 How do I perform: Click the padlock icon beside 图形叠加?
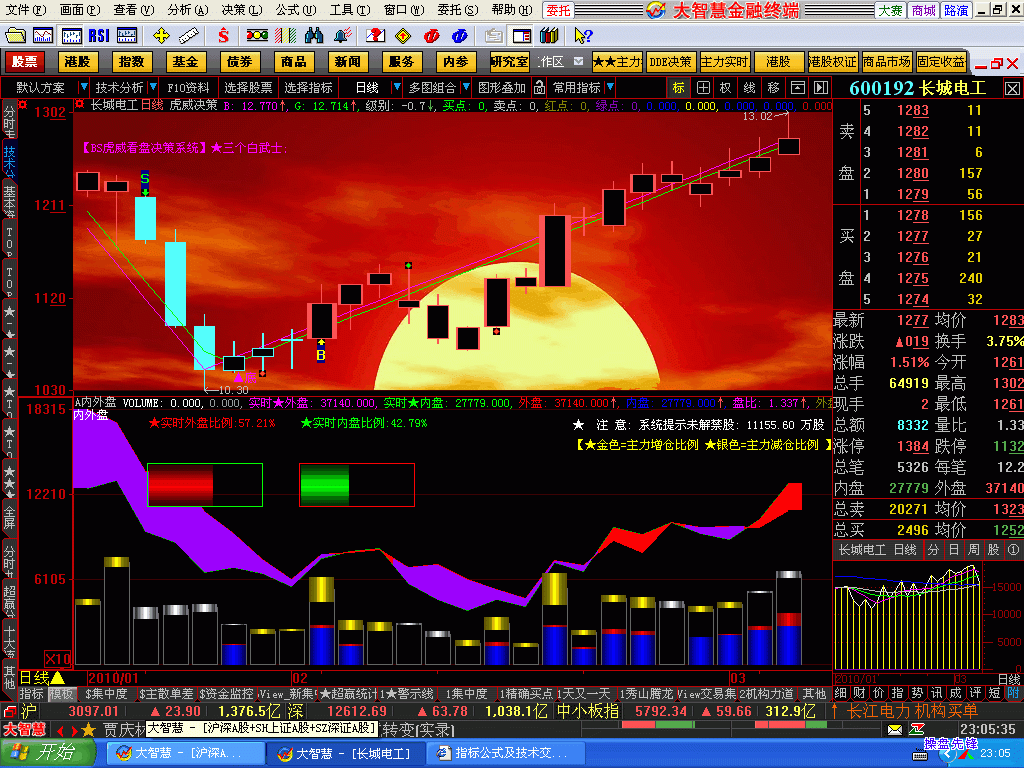coord(539,87)
